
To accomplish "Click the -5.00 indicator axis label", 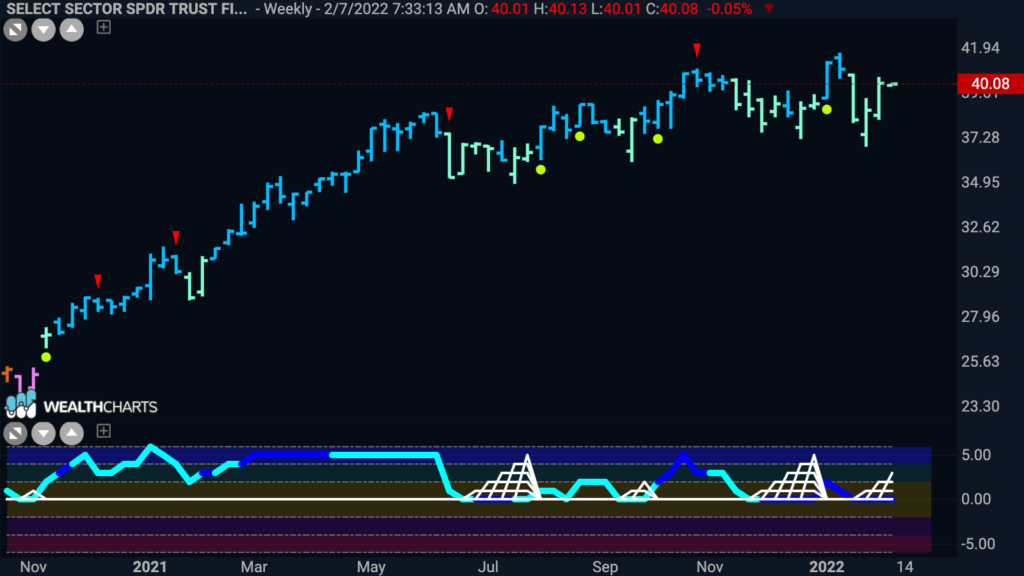I will 978,544.
